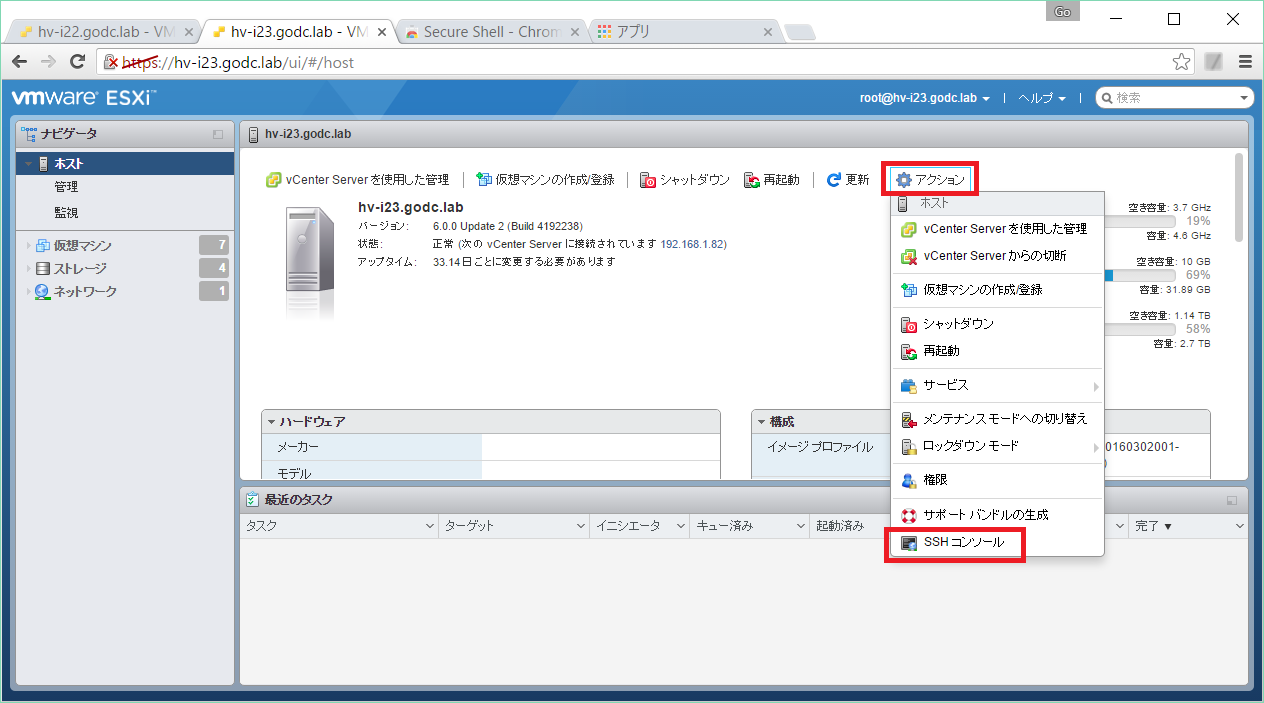1264x703 pixels.
Task: Switch to the Secure Shell browser tab
Action: coord(490,31)
